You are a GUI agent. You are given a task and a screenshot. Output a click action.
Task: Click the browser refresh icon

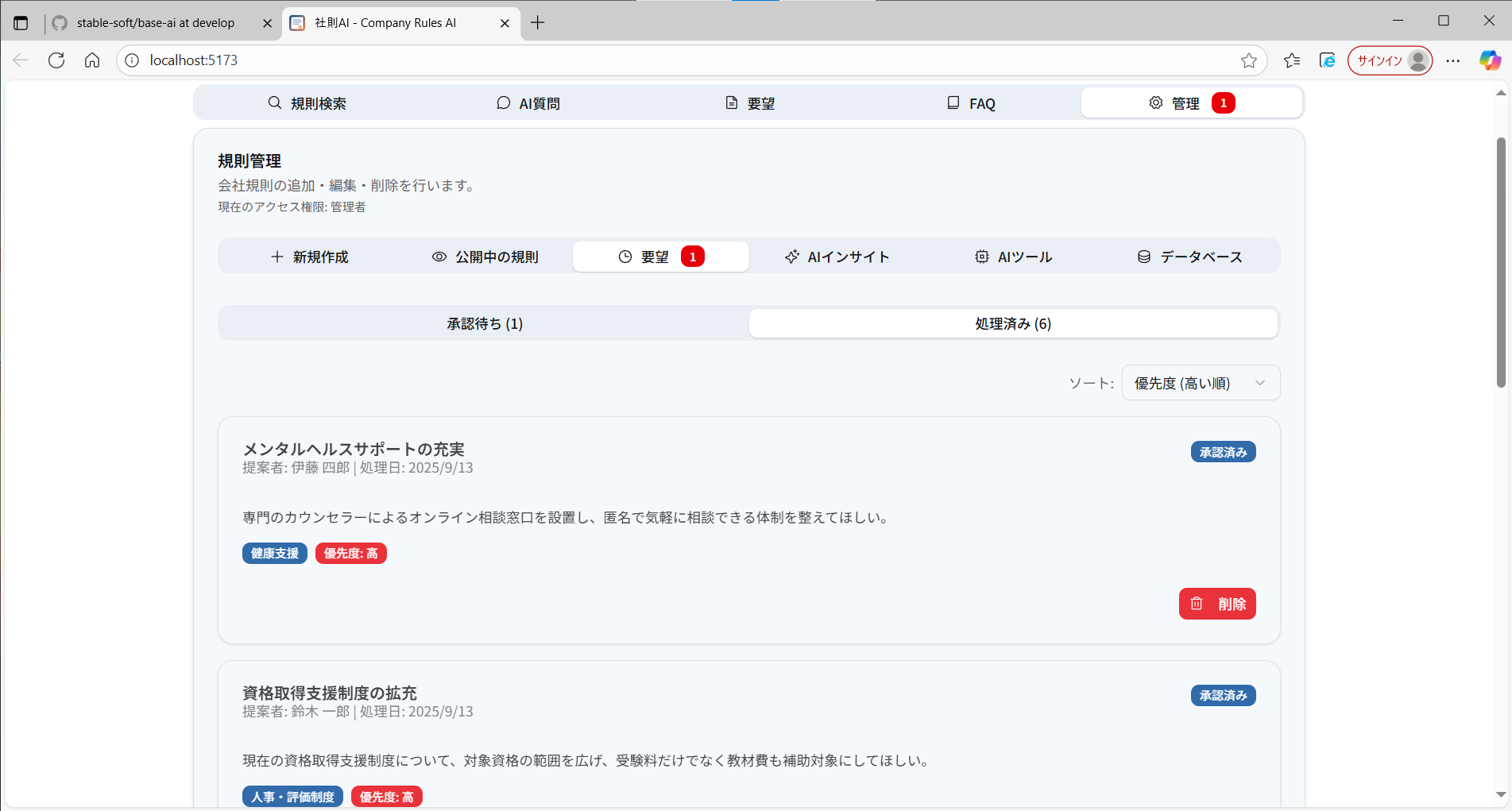(x=56, y=60)
